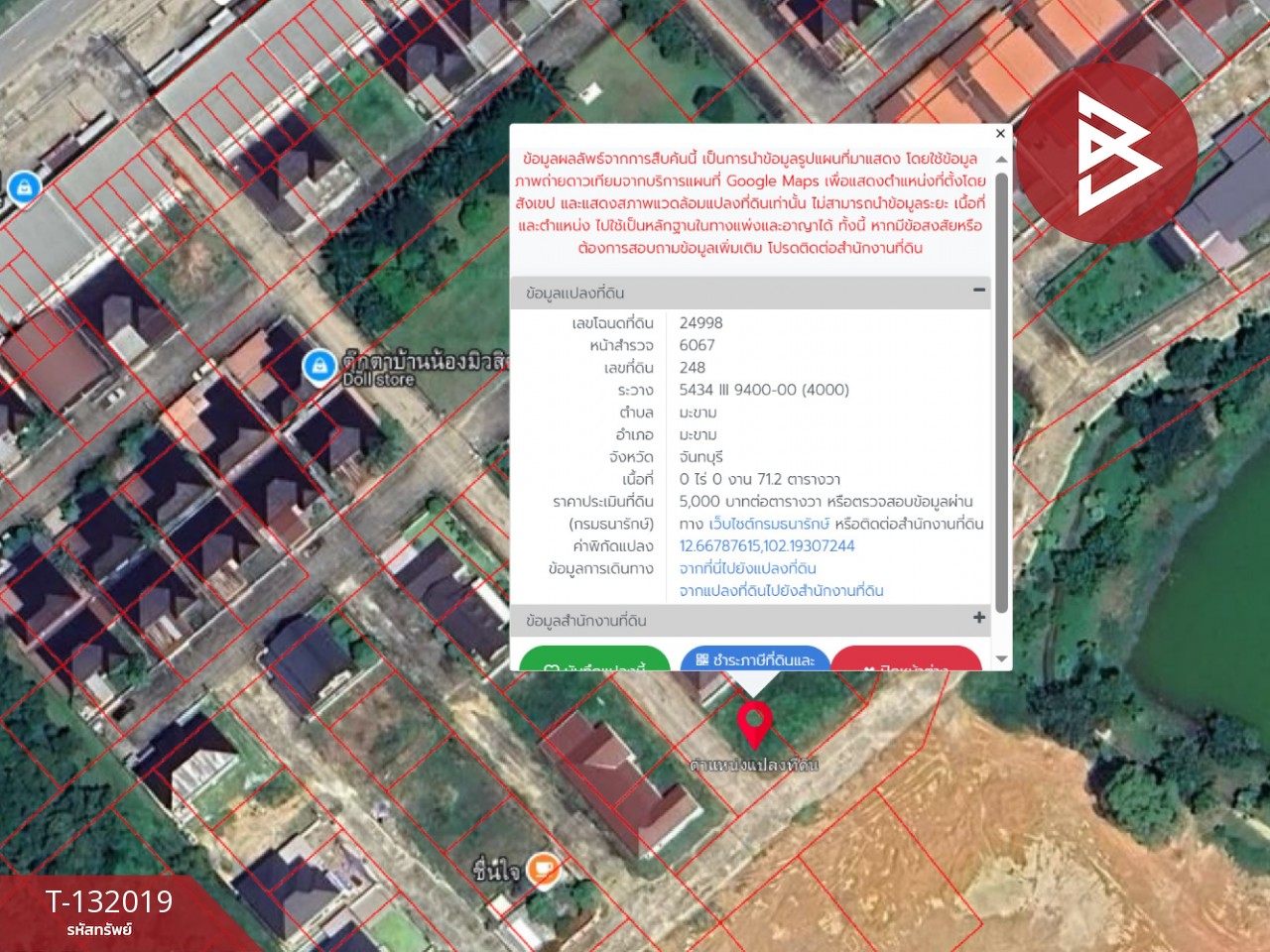Close the land info popup with X
Image resolution: width=1270 pixels, height=952 pixels.
(1000, 134)
